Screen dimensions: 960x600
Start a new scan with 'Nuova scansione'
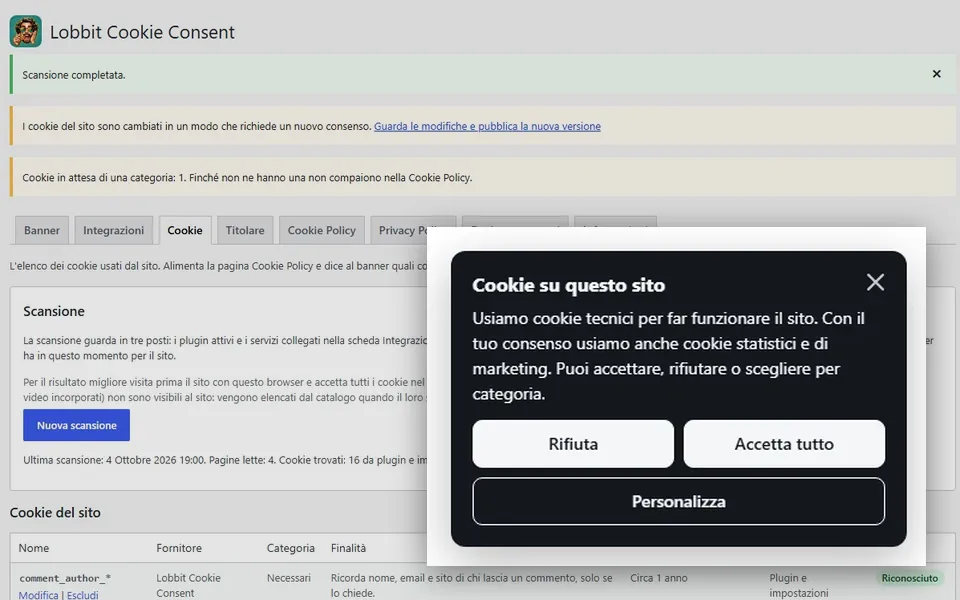click(x=77, y=425)
